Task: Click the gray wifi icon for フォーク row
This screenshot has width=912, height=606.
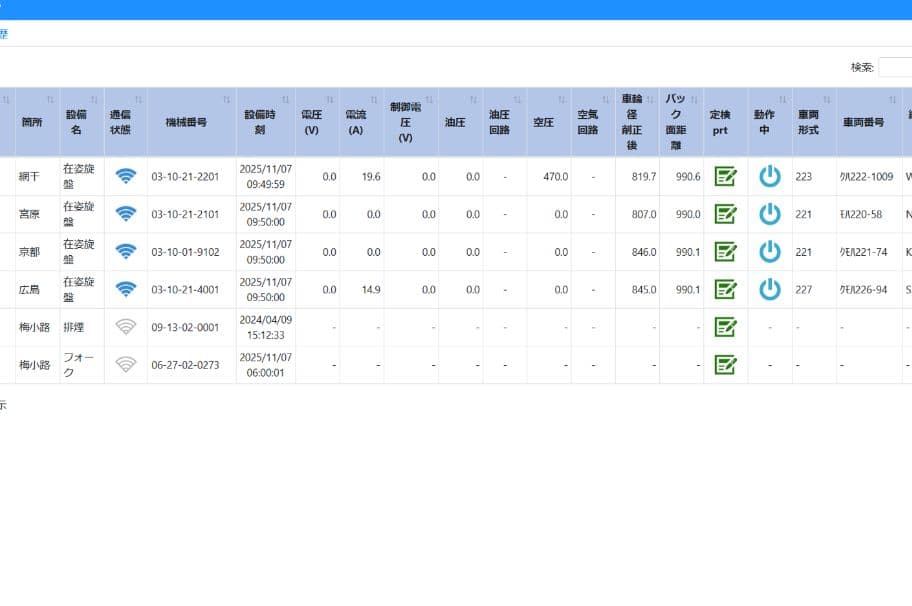Action: [x=126, y=365]
